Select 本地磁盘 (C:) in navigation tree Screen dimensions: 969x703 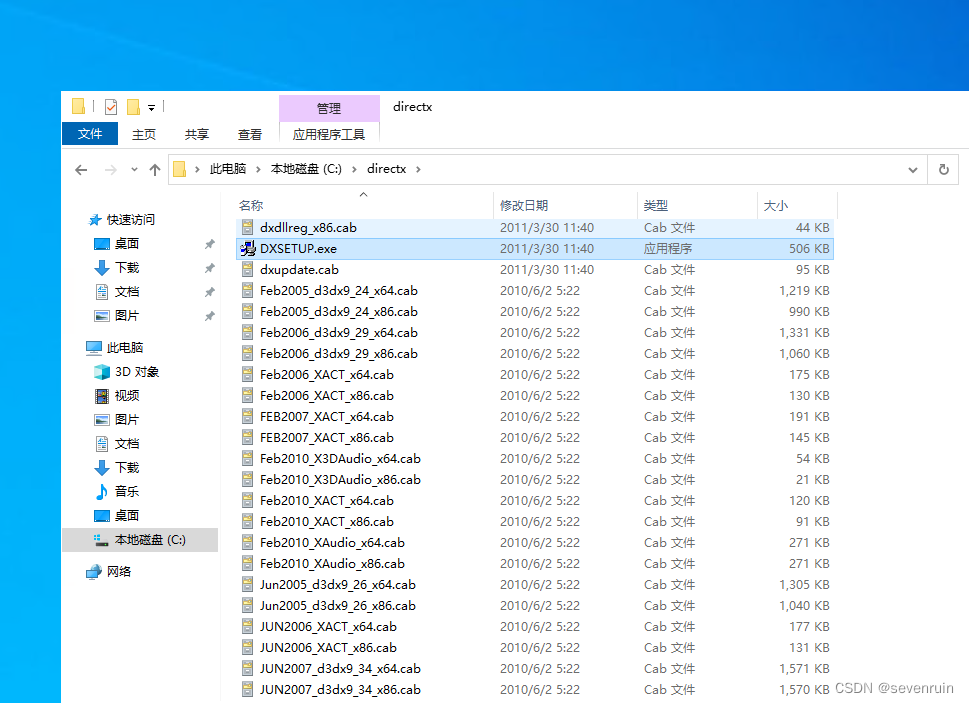pyautogui.click(x=150, y=540)
